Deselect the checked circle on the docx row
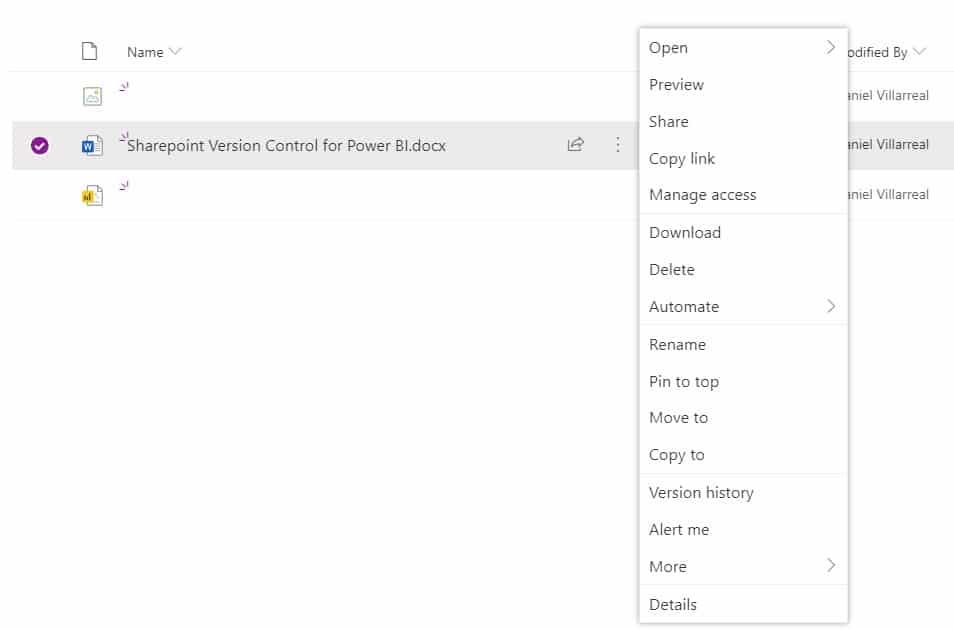This screenshot has height=629, width=954. (40, 145)
